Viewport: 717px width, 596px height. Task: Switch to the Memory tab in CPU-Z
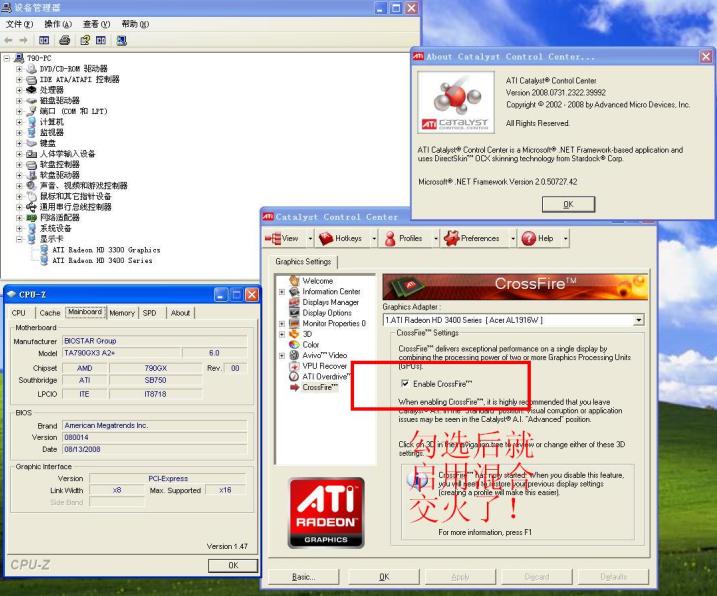122,313
